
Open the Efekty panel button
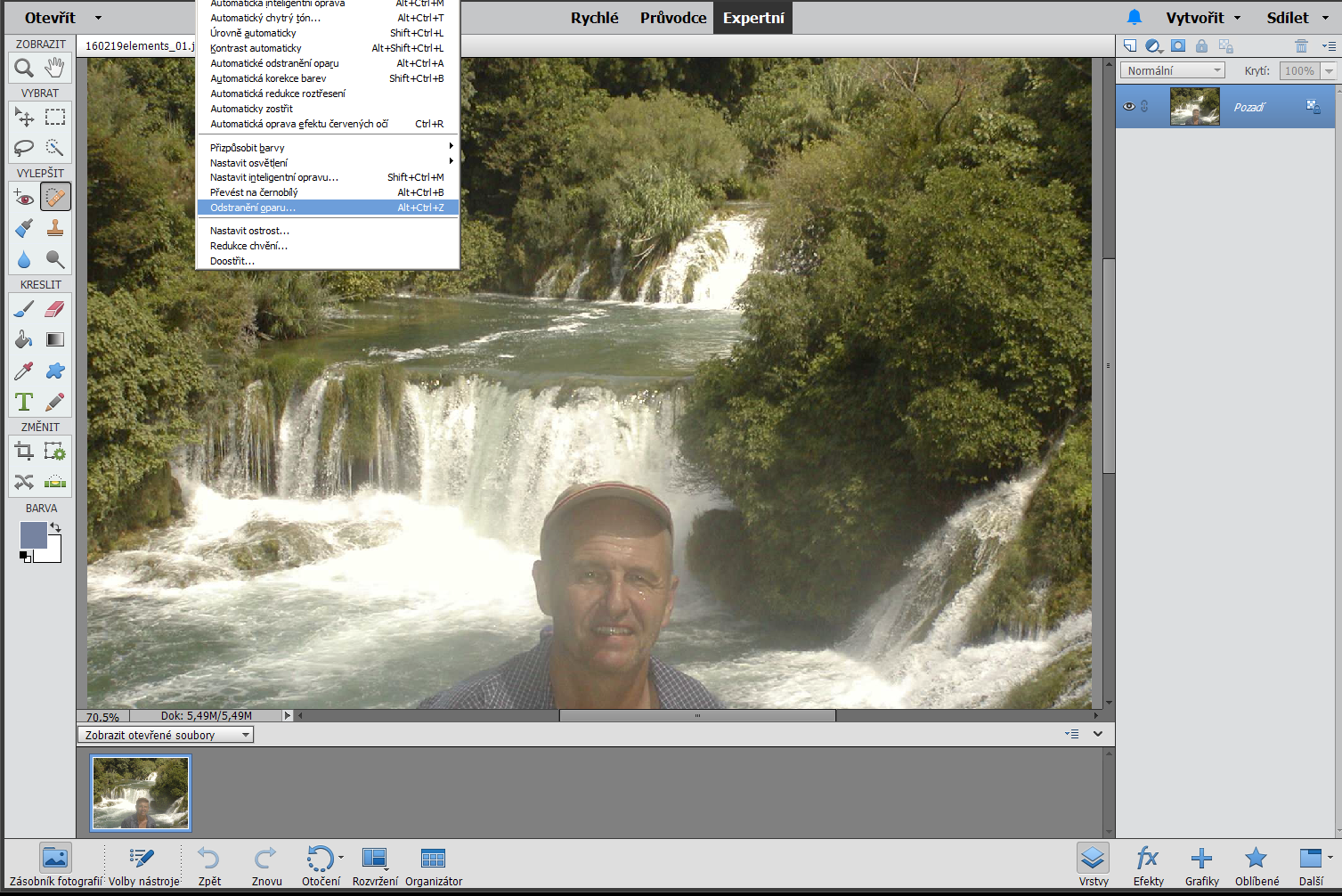tap(1148, 866)
